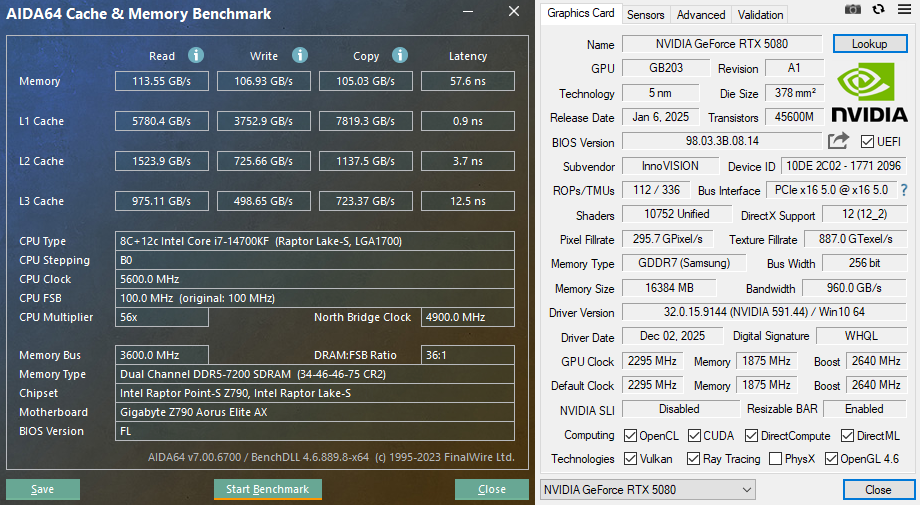Click the Bandwidth field 960.0 GB/s
Image resolution: width=920 pixels, height=505 pixels.
[x=854, y=288]
